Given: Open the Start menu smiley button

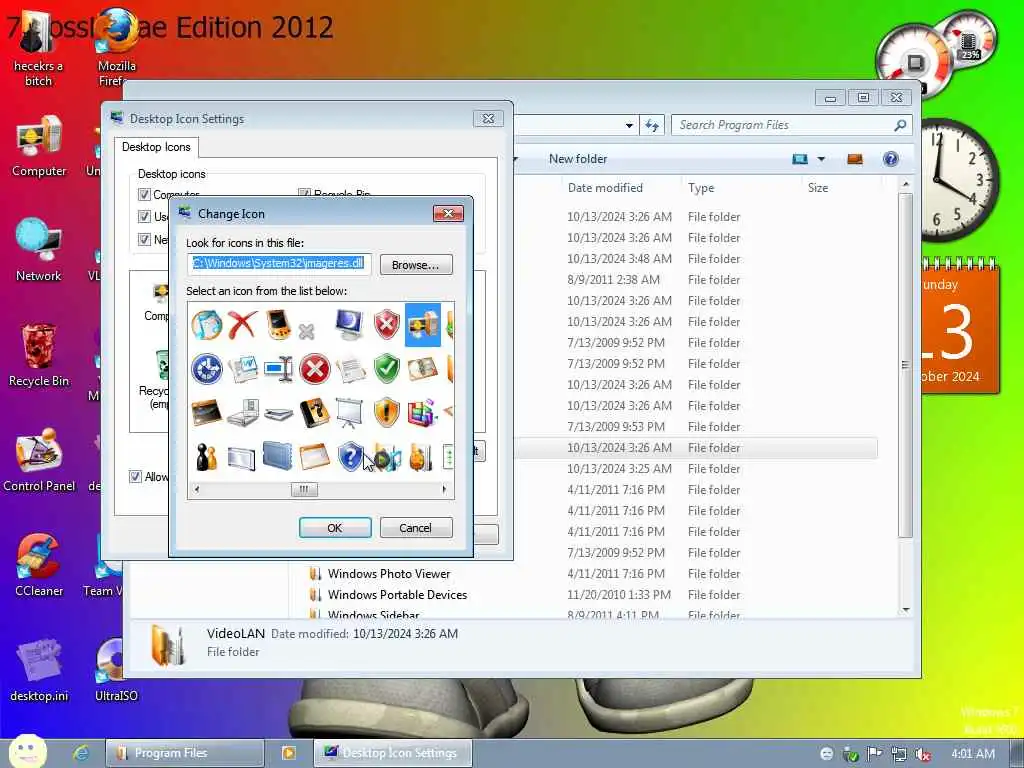Looking at the screenshot, I should pyautogui.click(x=27, y=751).
